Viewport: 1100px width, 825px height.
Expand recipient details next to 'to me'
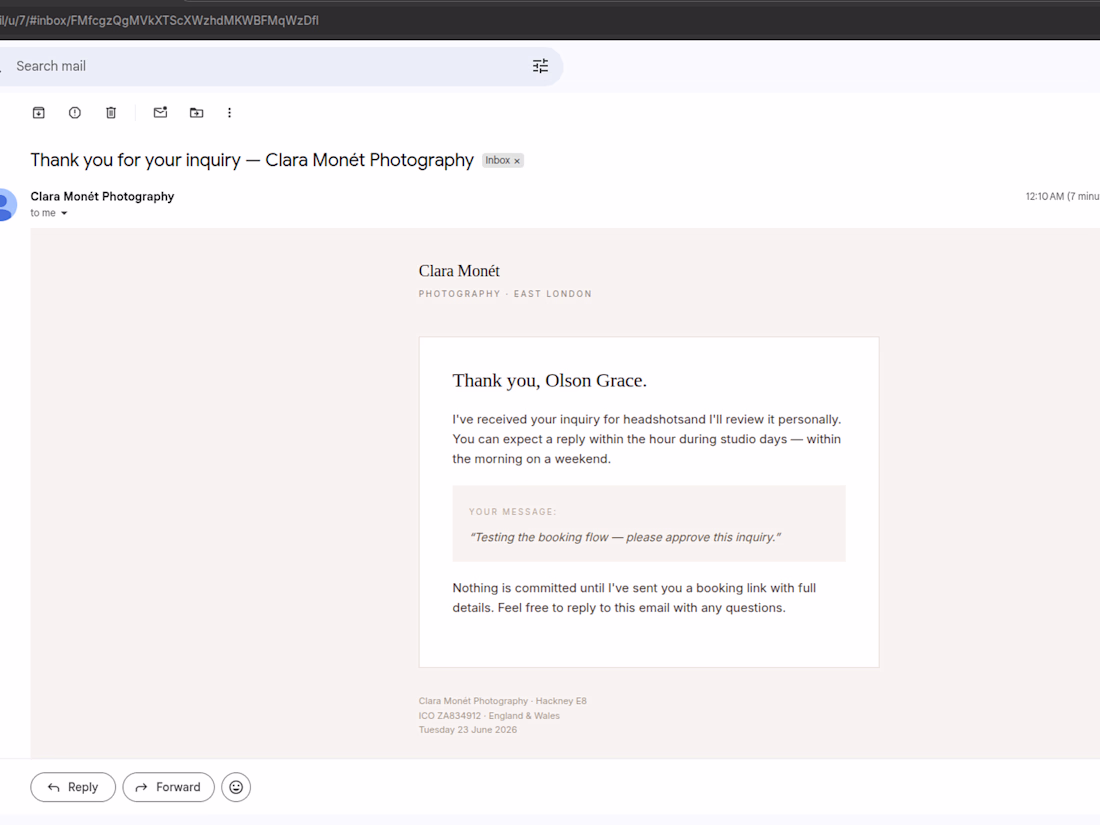pyautogui.click(x=64, y=213)
